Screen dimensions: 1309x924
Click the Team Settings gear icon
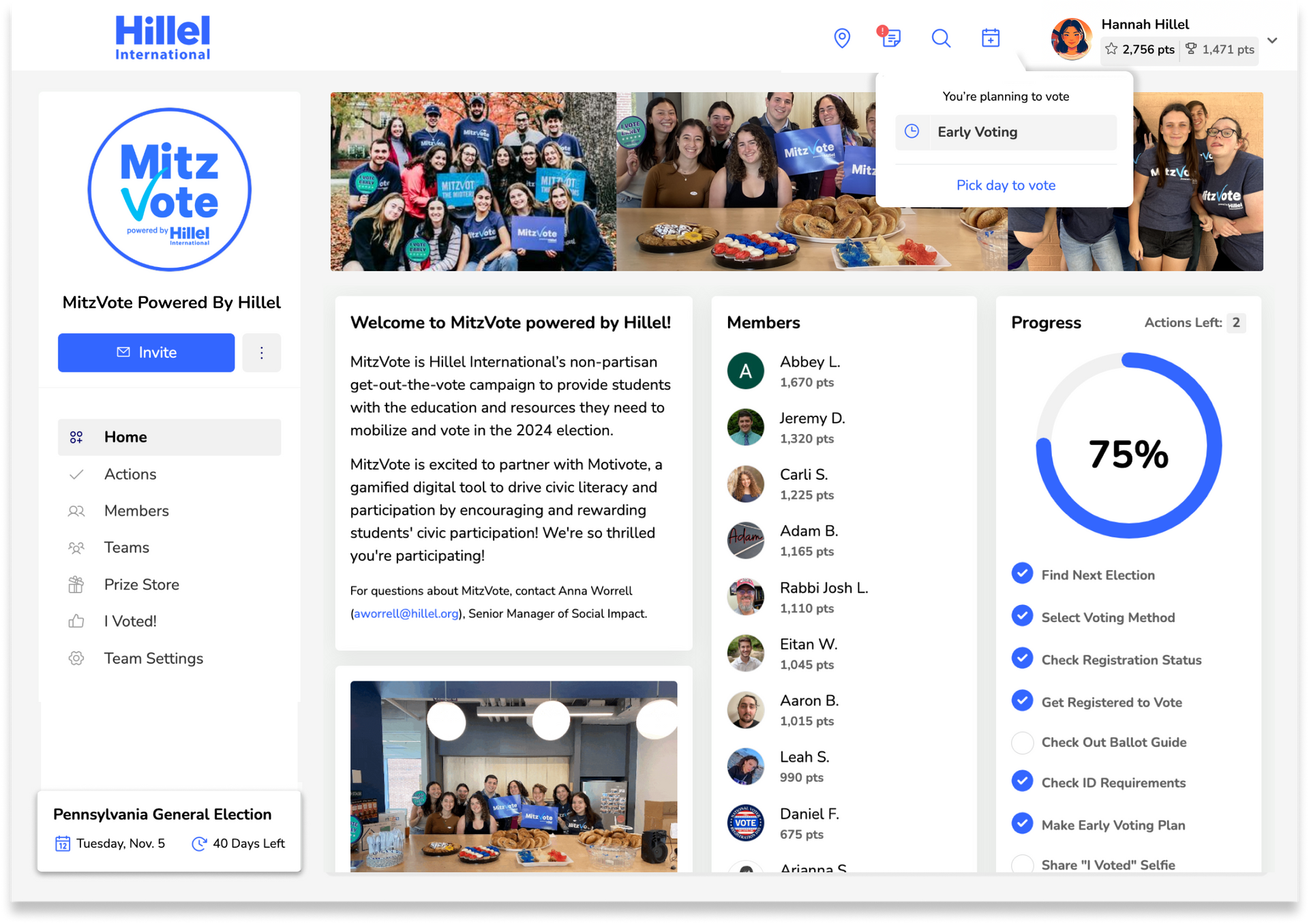[x=76, y=658]
